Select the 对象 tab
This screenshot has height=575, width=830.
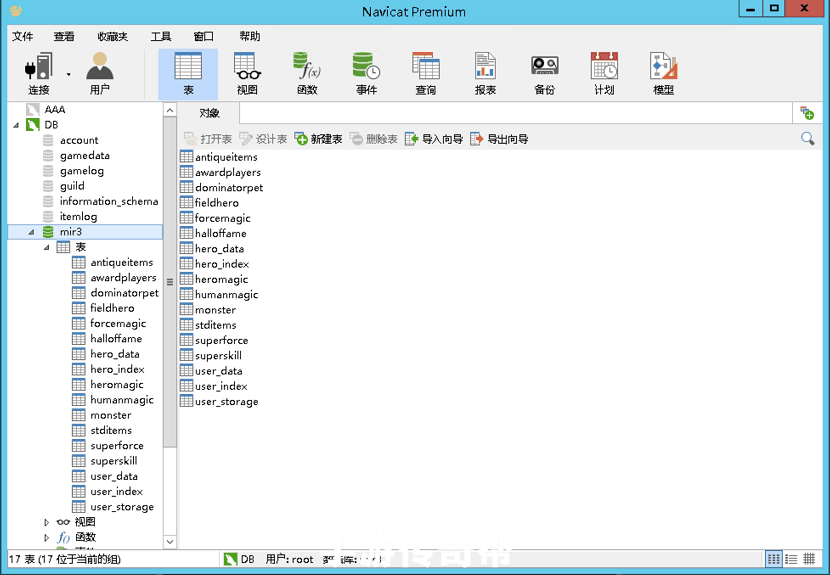click(209, 113)
